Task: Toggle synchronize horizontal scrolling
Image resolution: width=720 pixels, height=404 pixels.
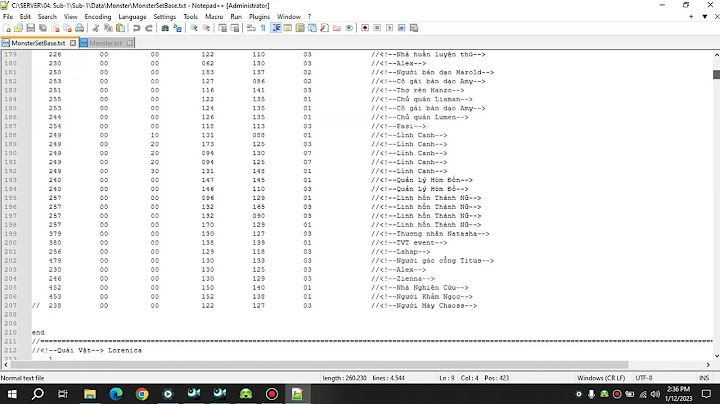Action: 235,28
